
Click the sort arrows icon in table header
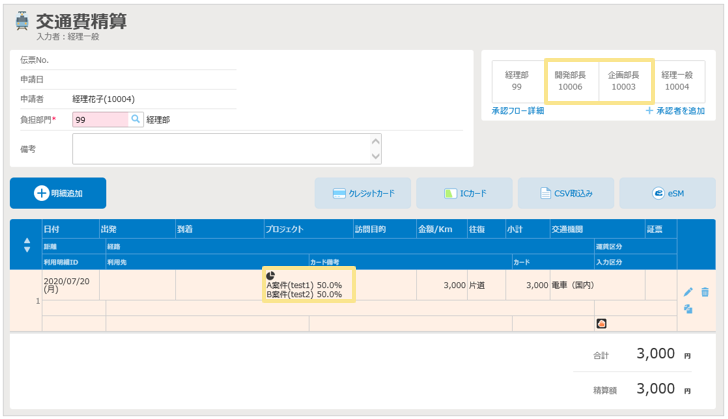click(x=26, y=244)
